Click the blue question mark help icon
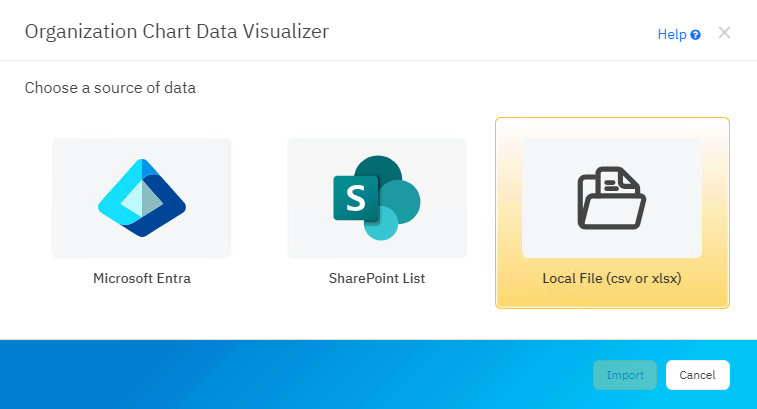The height and width of the screenshot is (409, 757). point(695,34)
